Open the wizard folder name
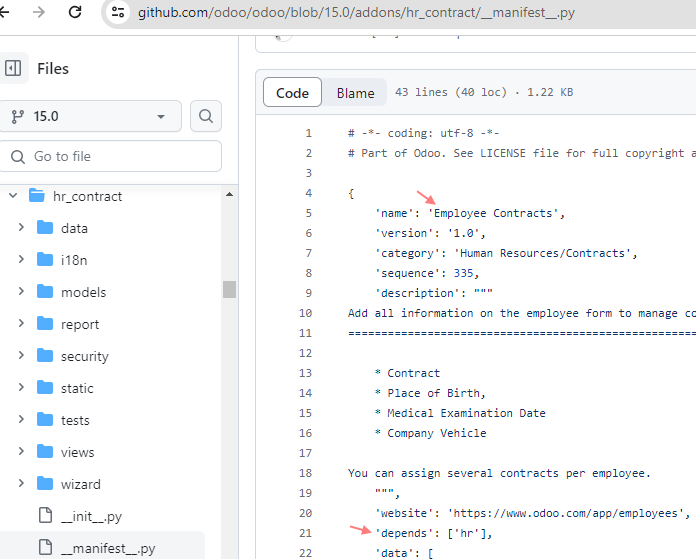This screenshot has height=559, width=696. click(81, 484)
